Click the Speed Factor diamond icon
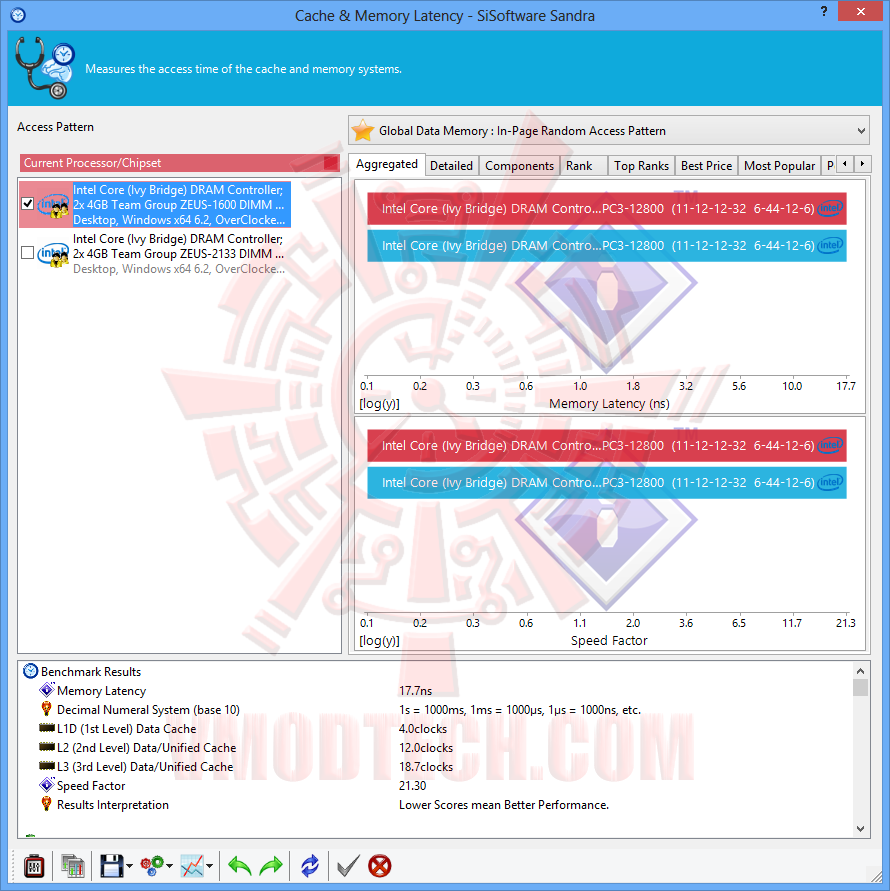The width and height of the screenshot is (890, 891). (x=47, y=785)
